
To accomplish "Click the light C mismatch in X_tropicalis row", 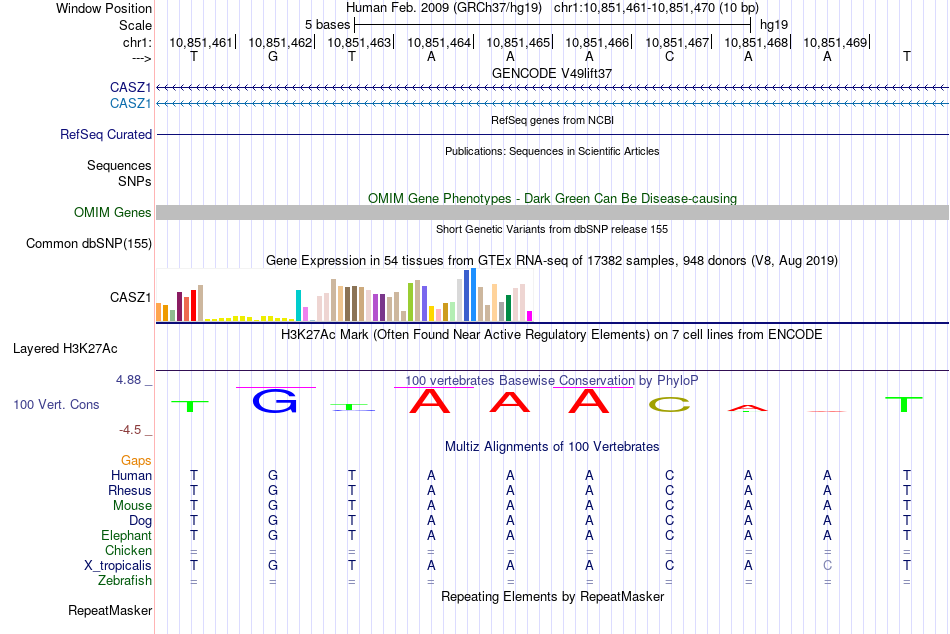I will click(828, 566).
